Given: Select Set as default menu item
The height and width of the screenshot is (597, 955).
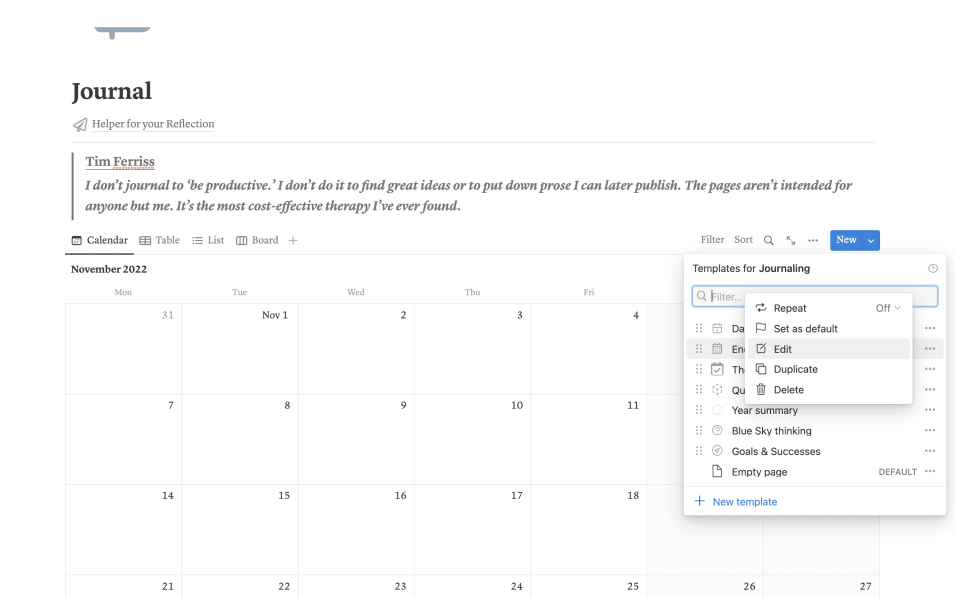Looking at the screenshot, I should coord(828,328).
